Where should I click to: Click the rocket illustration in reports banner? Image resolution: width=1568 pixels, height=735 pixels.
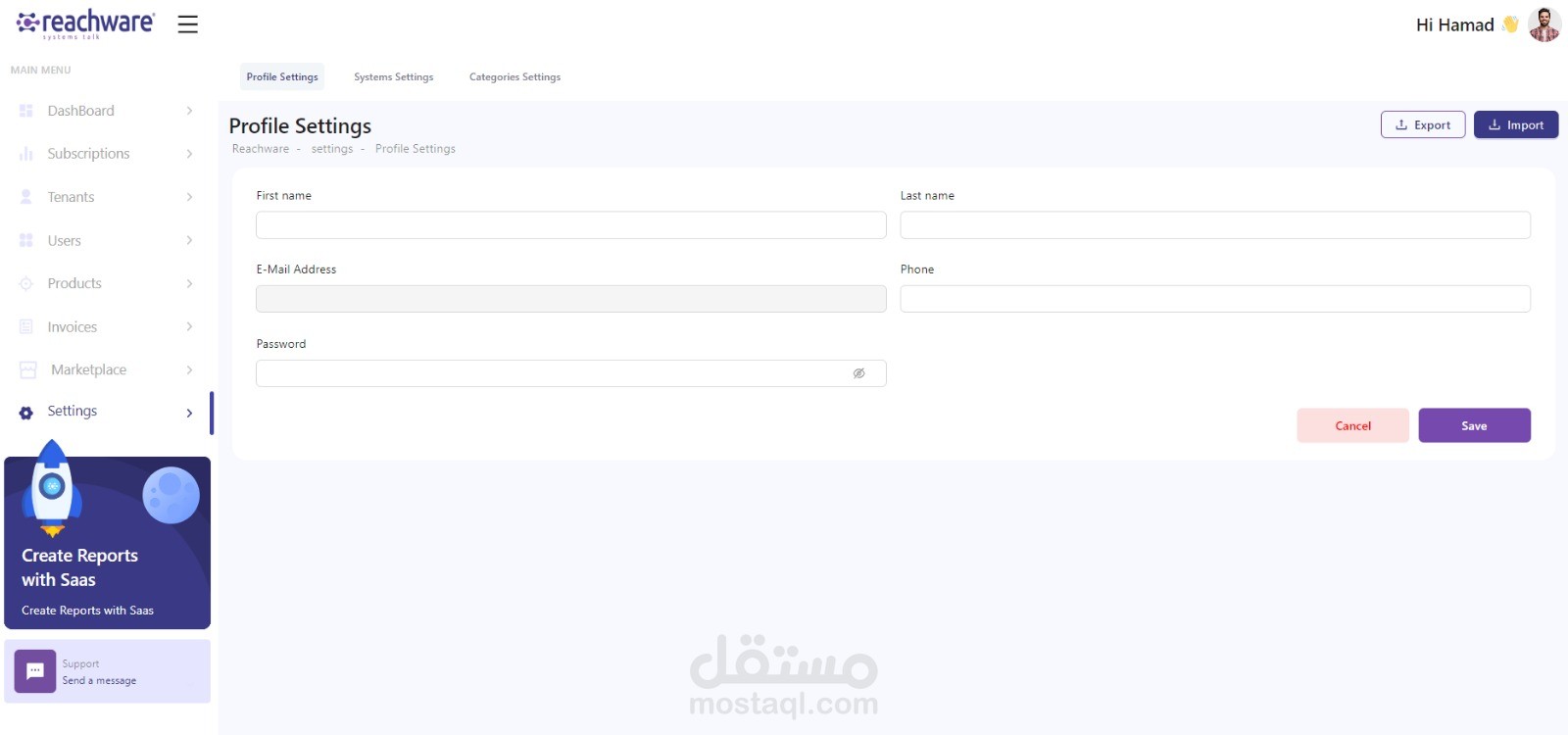click(x=52, y=488)
